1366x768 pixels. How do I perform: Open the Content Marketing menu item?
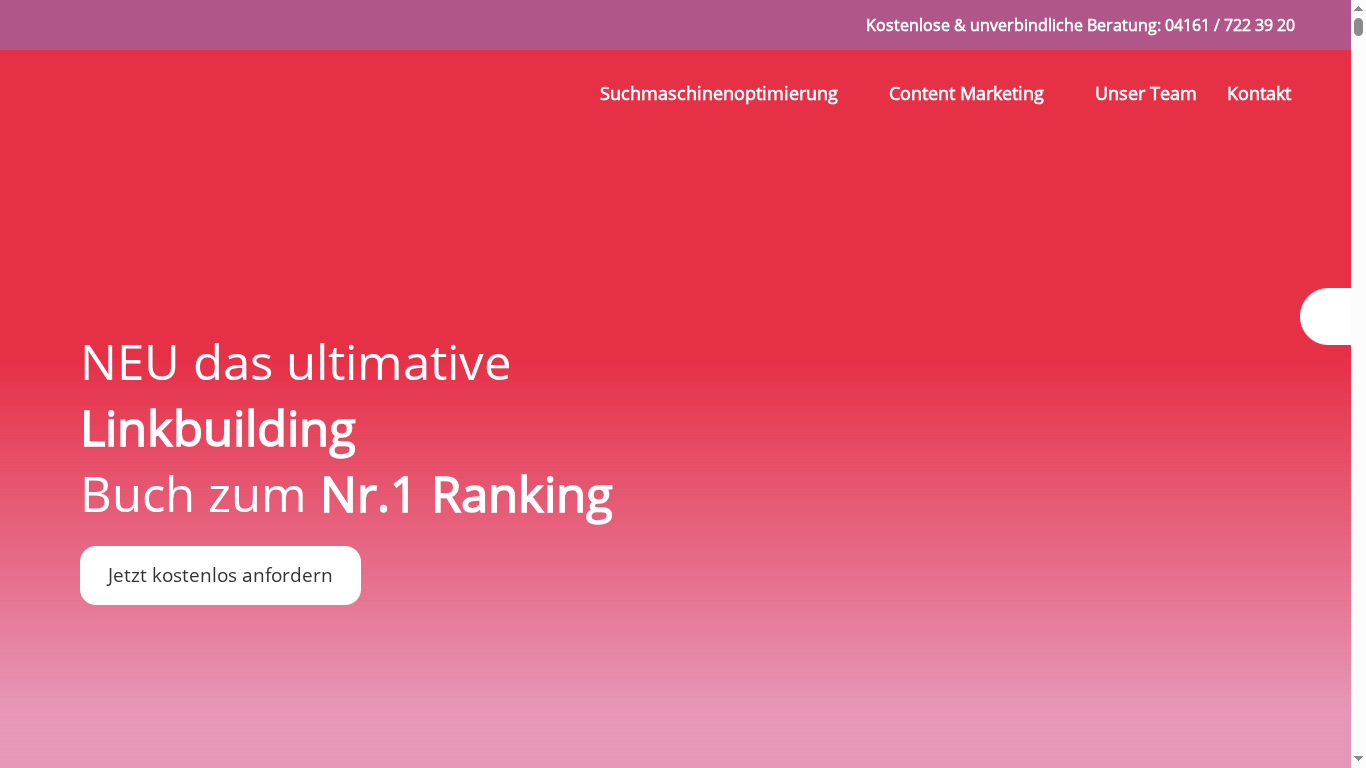[x=965, y=94]
